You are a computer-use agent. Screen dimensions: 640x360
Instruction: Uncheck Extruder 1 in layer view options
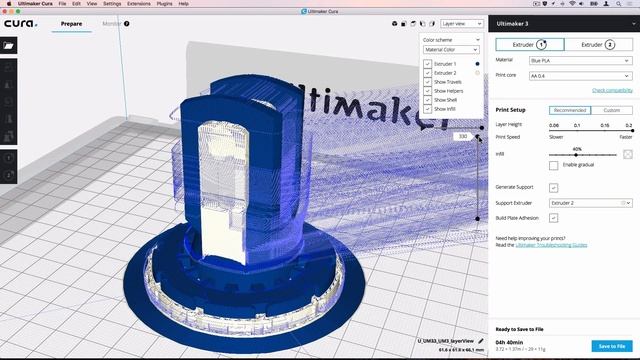[427, 64]
